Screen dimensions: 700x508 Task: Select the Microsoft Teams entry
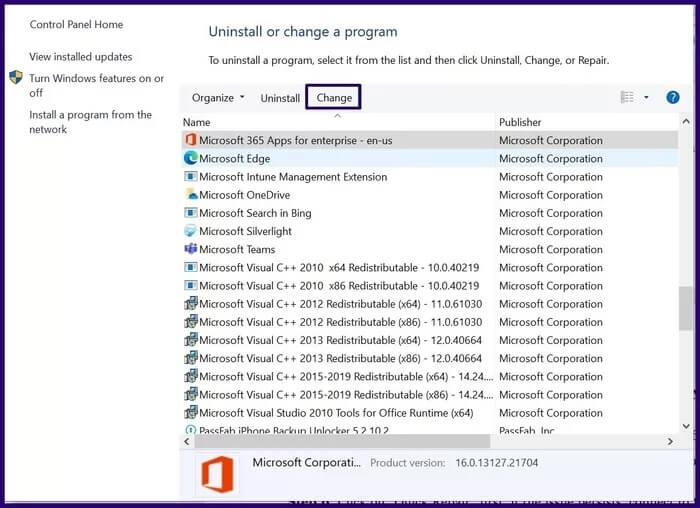coord(237,250)
